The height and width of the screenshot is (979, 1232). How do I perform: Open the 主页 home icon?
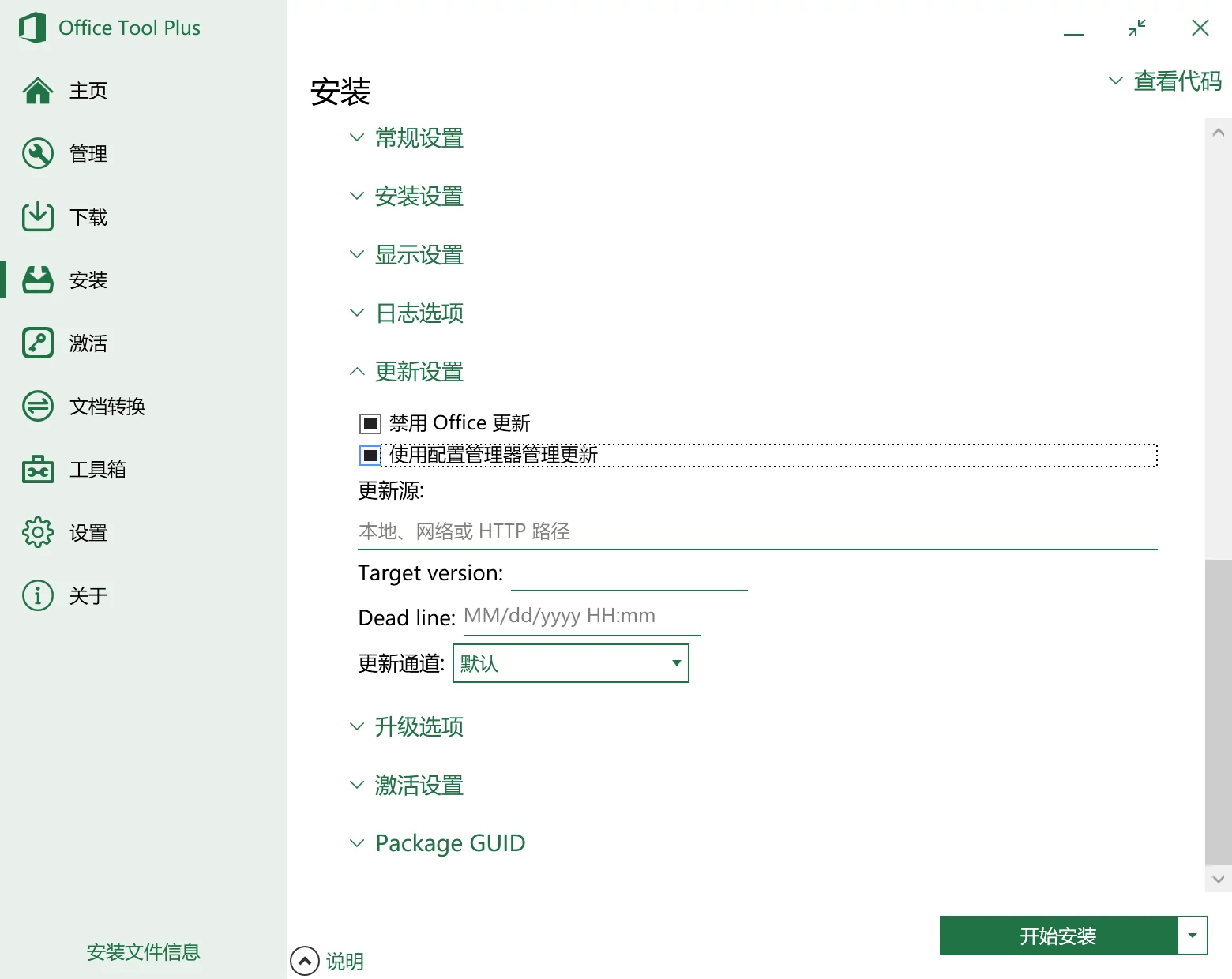38,91
